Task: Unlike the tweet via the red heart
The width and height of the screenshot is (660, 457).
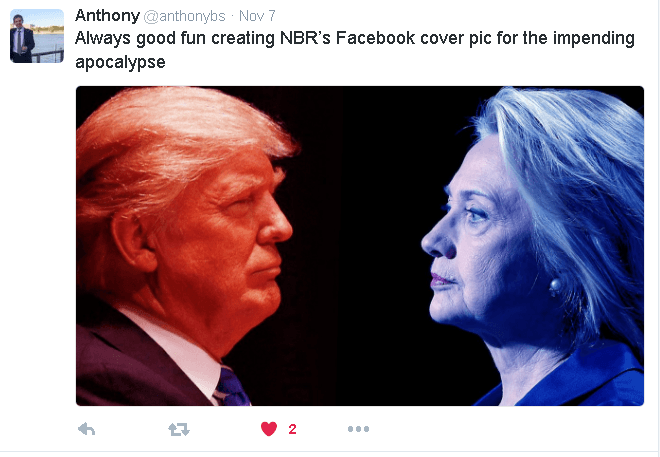Action: [x=269, y=429]
